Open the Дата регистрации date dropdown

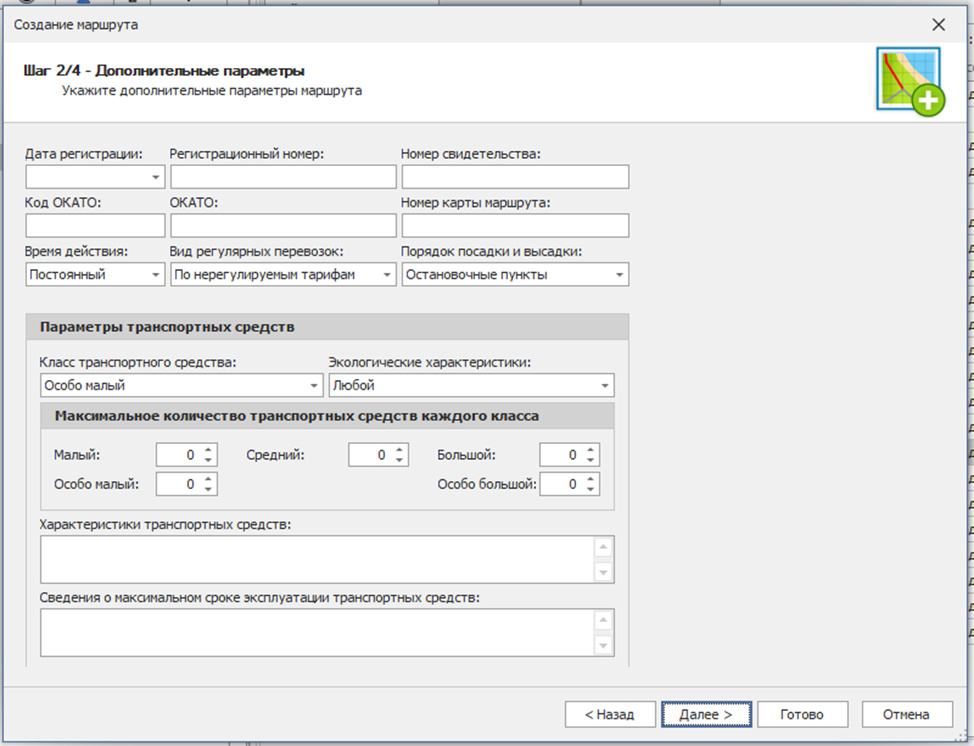pyautogui.click(x=156, y=178)
